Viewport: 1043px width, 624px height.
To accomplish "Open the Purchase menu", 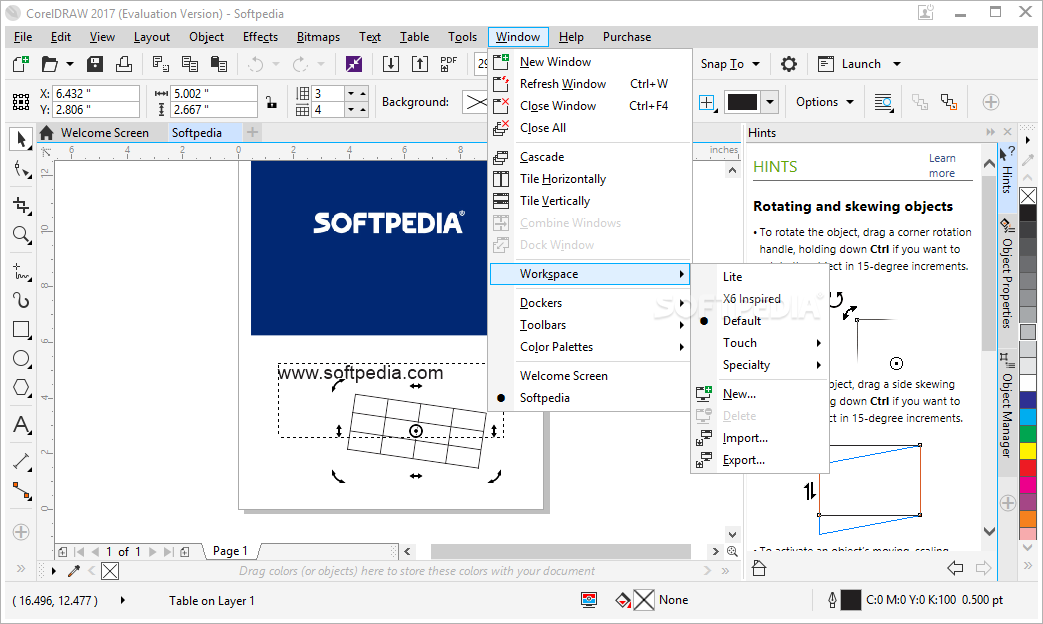I will click(627, 37).
